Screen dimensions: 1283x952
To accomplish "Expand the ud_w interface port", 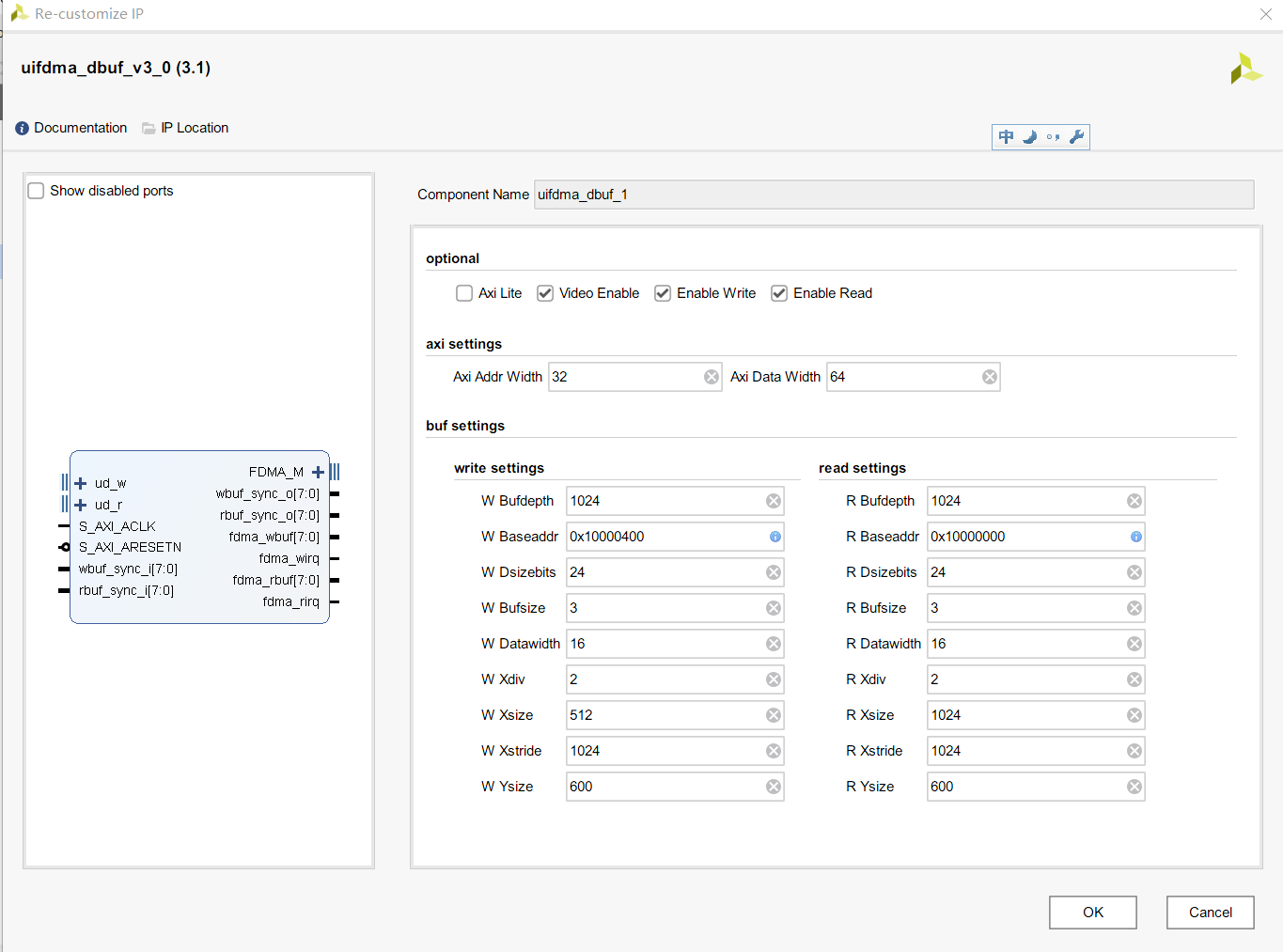I will click(81, 483).
